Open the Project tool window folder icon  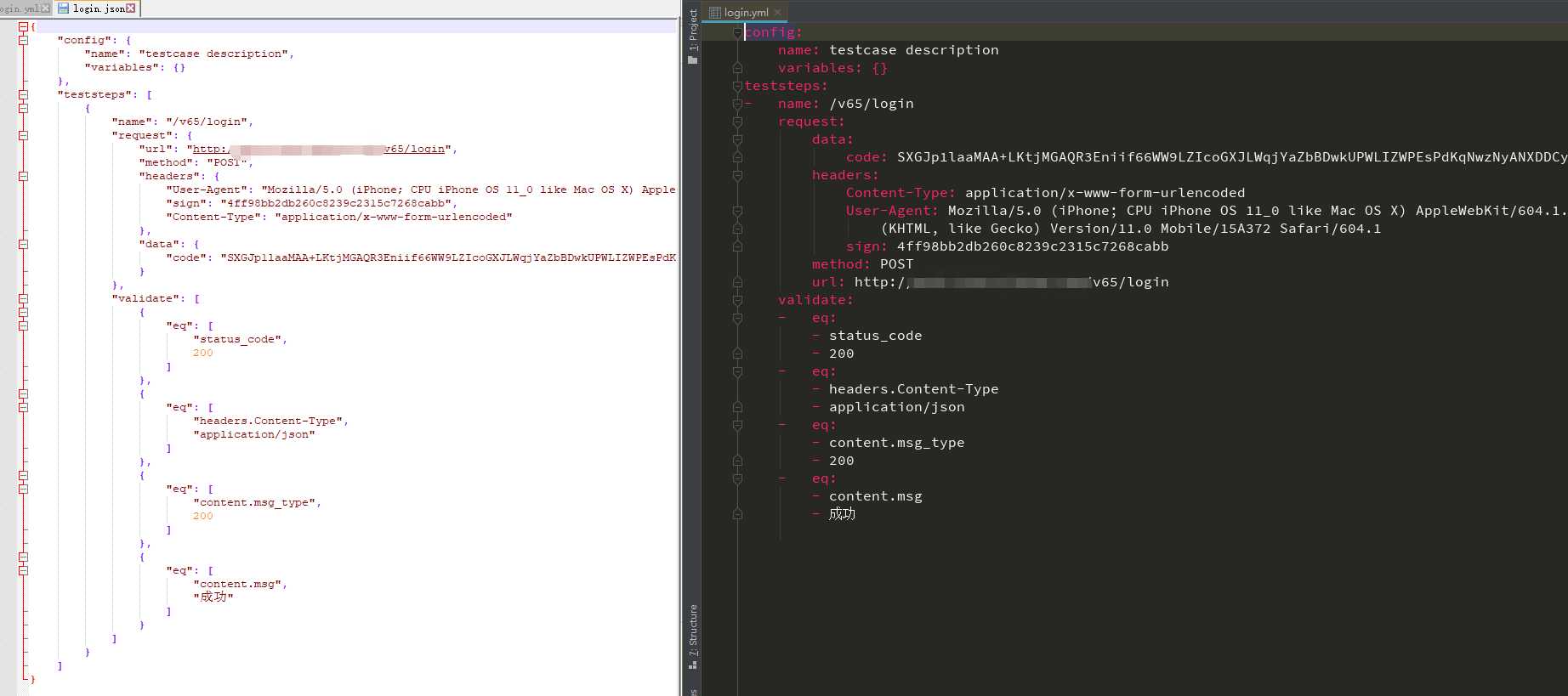(x=693, y=59)
